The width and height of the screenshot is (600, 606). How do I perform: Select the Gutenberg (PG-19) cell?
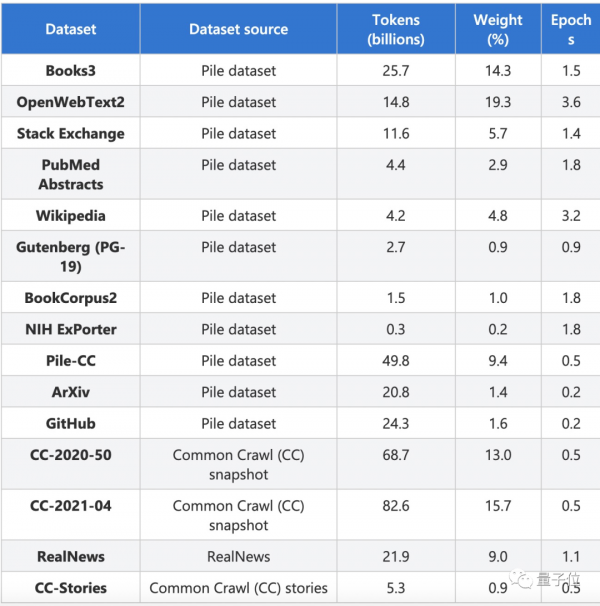pyautogui.click(x=71, y=256)
